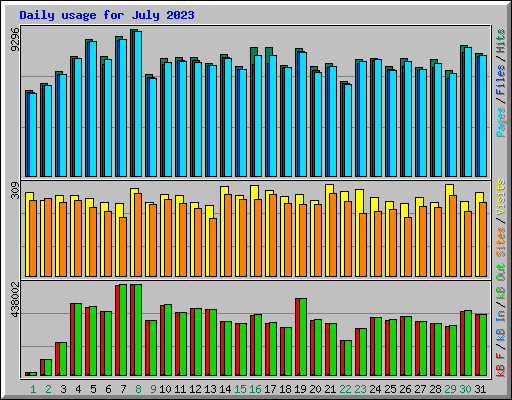The image size is (512, 400).
Task: Click the 9296 hits axis value
Action: [x=15, y=40]
